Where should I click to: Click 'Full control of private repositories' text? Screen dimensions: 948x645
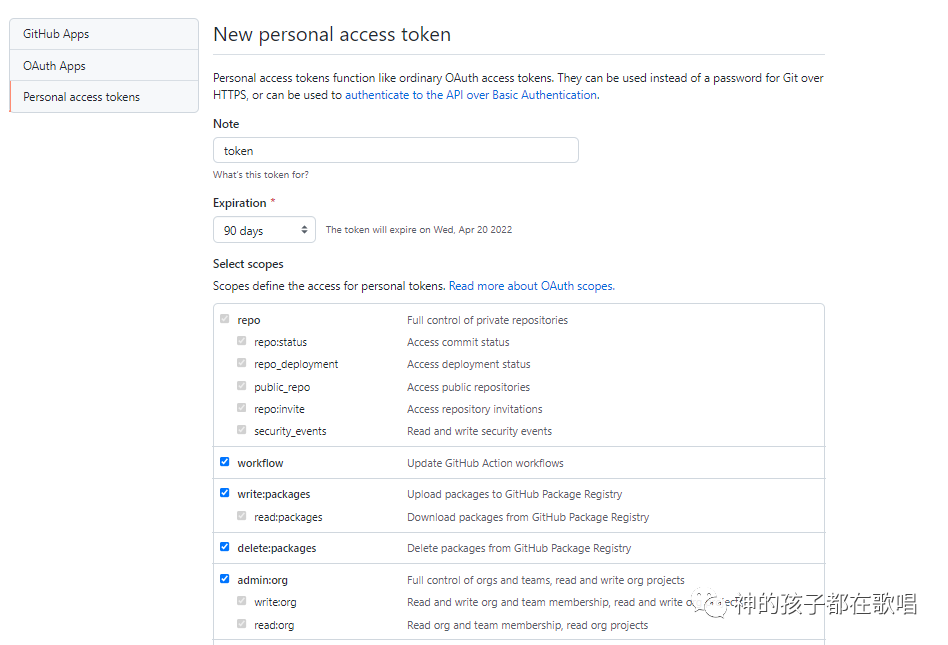[487, 320]
